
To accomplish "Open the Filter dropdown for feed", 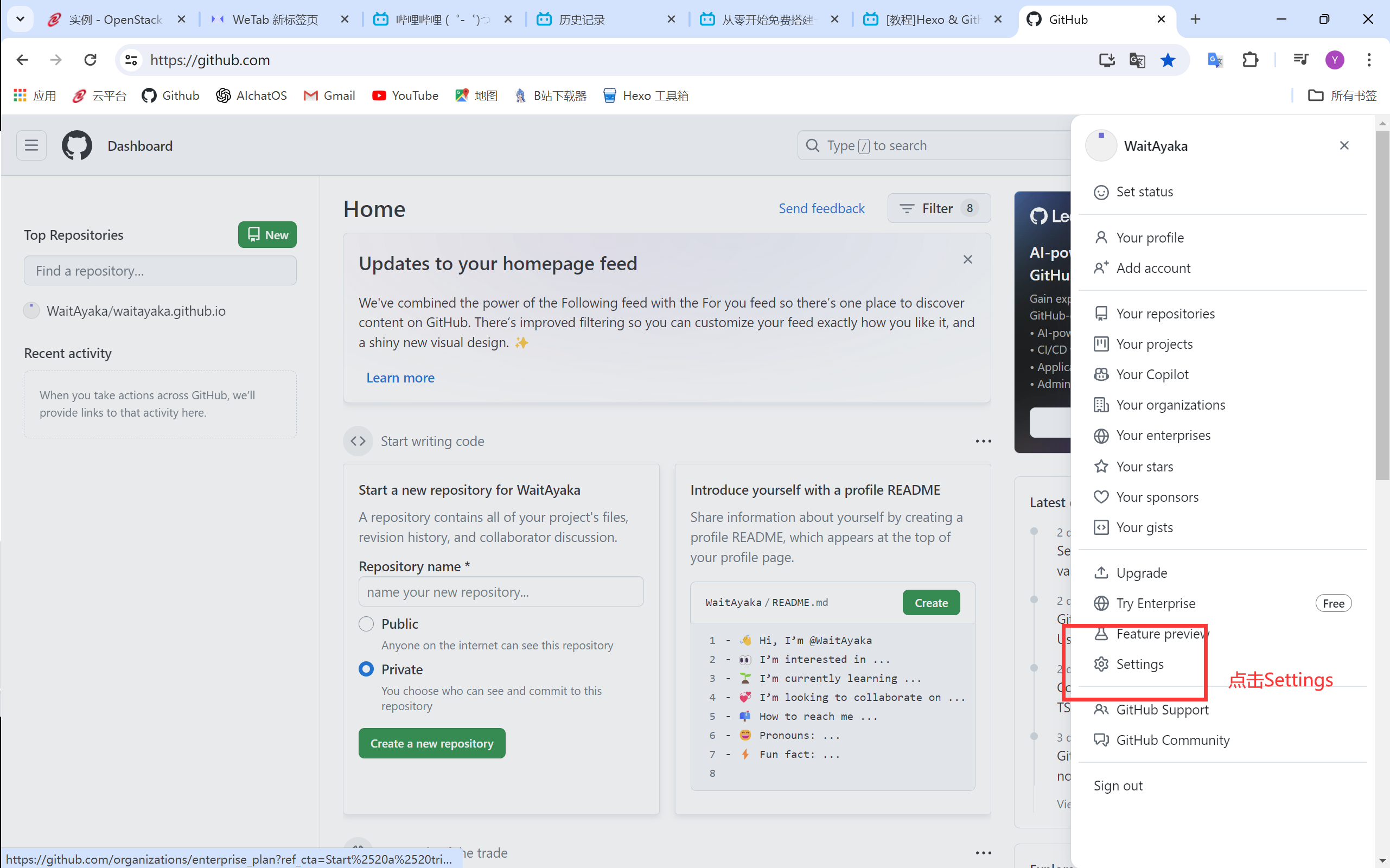I will (x=939, y=208).
